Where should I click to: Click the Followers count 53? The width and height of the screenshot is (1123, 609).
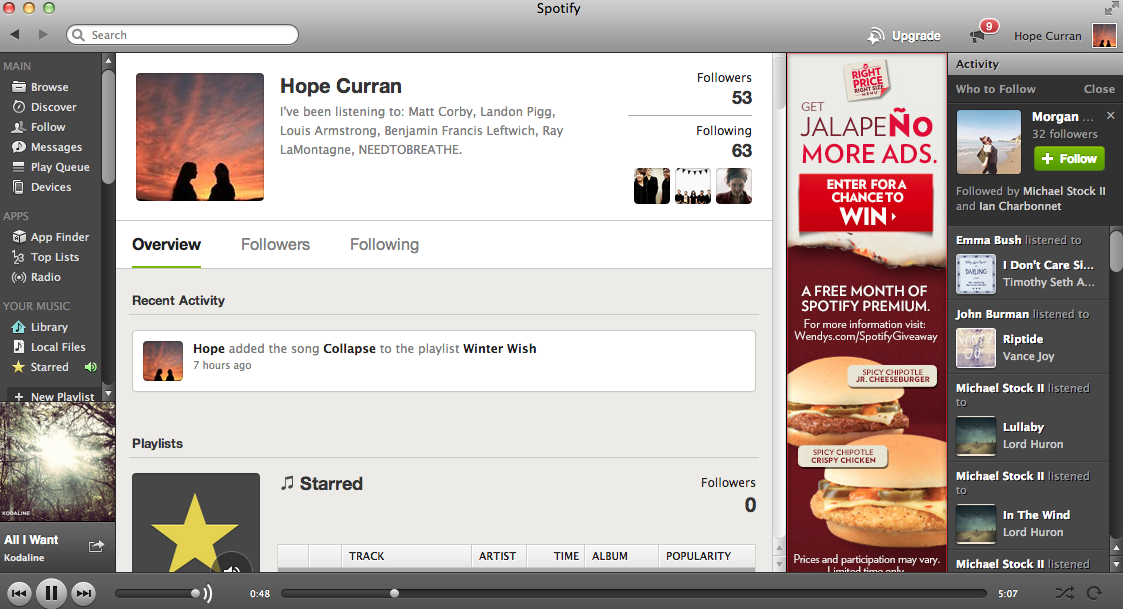point(742,97)
